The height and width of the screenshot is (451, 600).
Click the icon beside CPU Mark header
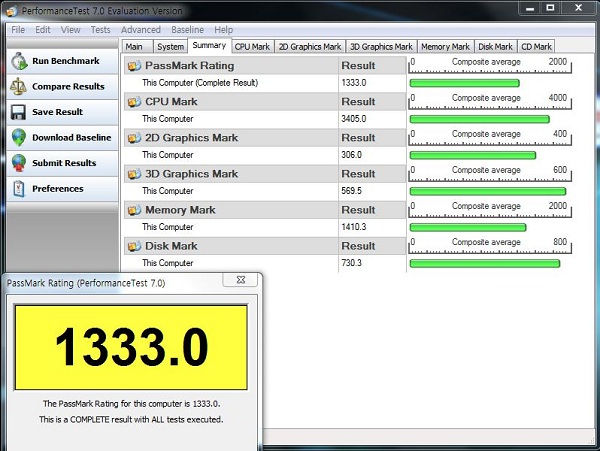click(x=134, y=102)
